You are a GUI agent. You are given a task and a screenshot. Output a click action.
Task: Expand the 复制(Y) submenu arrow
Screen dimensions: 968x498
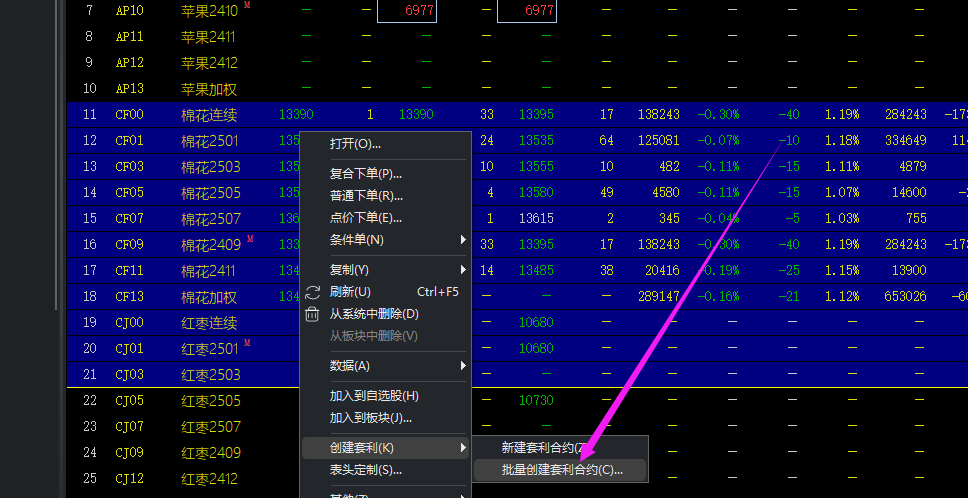click(463, 270)
